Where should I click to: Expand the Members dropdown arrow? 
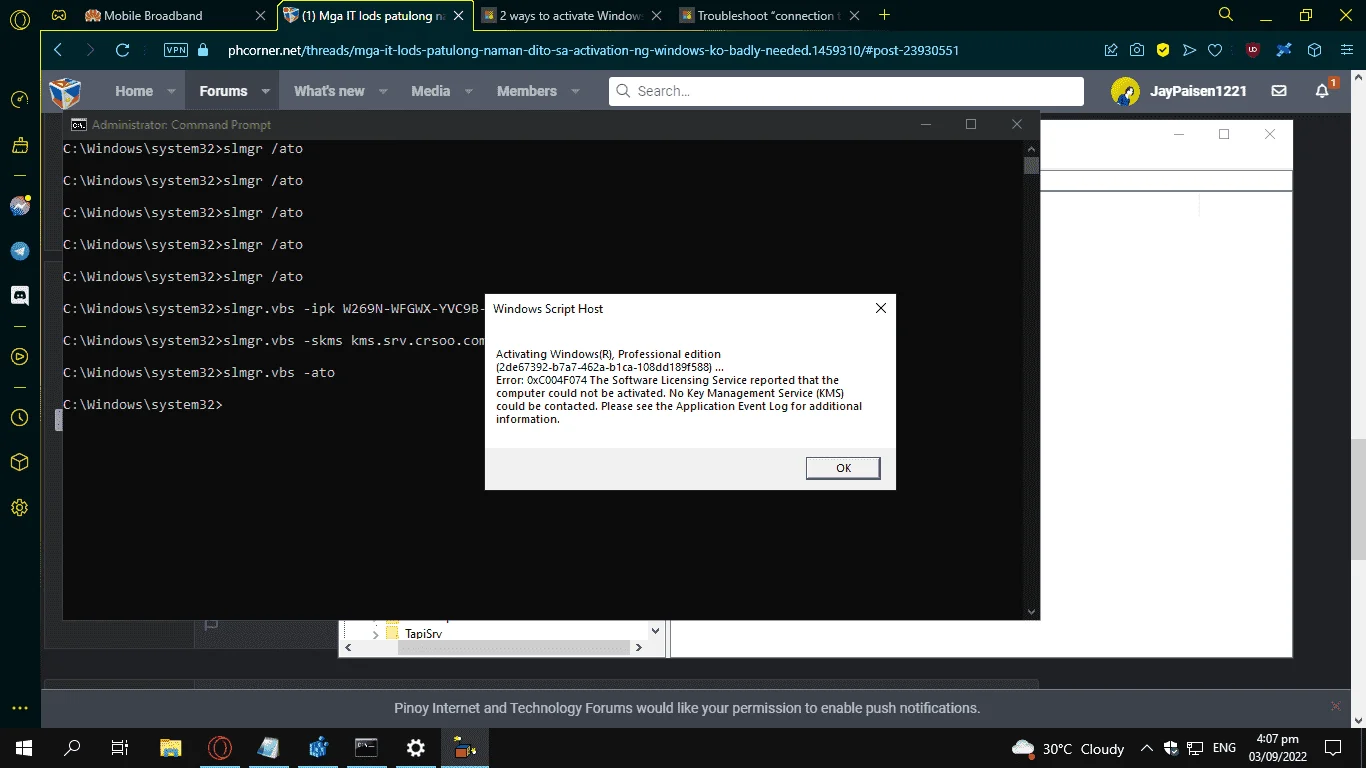pyautogui.click(x=575, y=91)
